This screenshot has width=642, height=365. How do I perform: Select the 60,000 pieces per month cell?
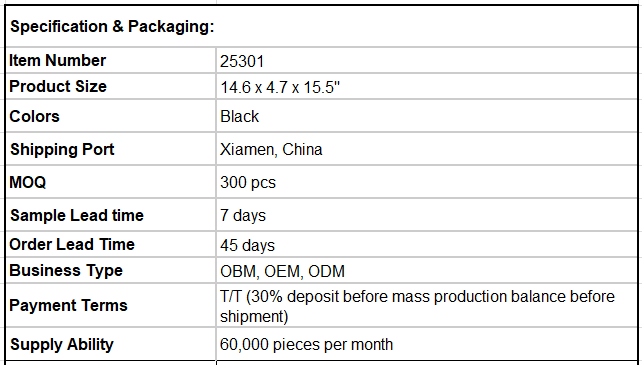click(427, 344)
